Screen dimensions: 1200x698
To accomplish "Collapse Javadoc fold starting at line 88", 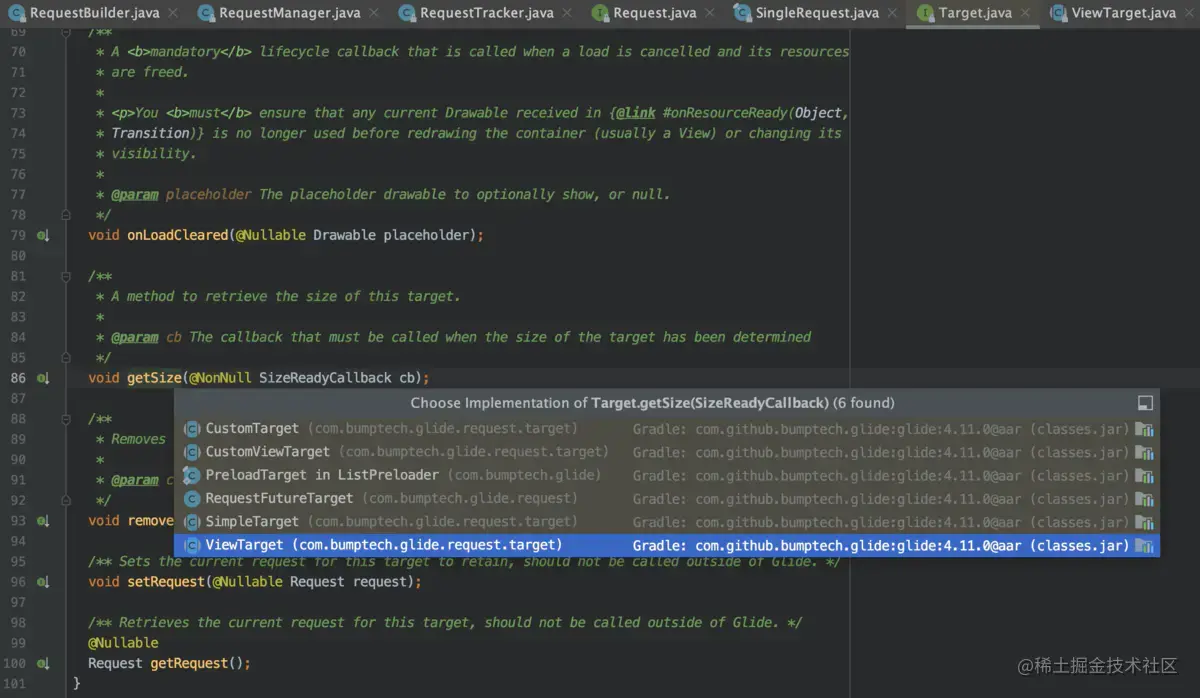I will coord(67,419).
